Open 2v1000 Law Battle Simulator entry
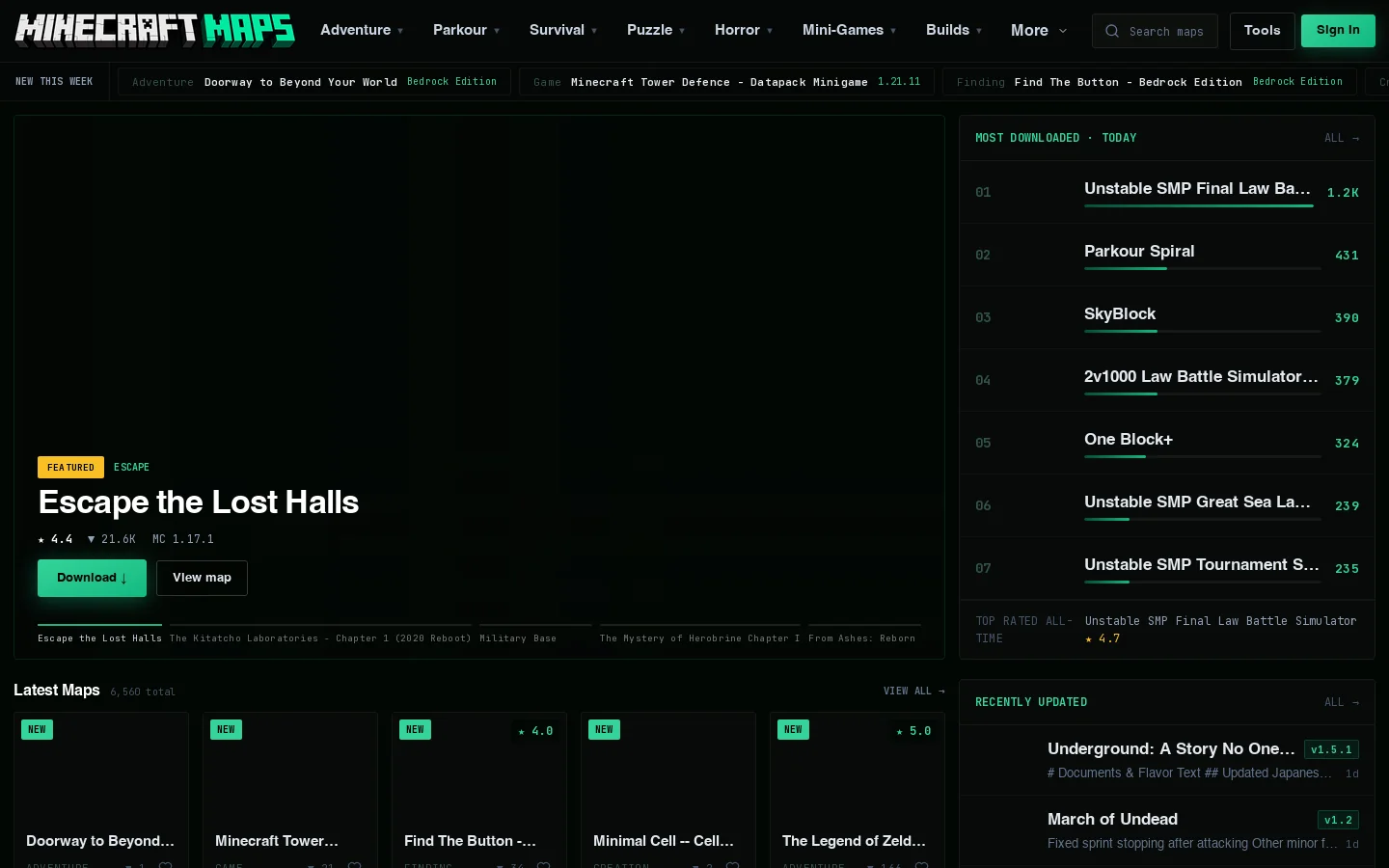 click(x=1167, y=380)
